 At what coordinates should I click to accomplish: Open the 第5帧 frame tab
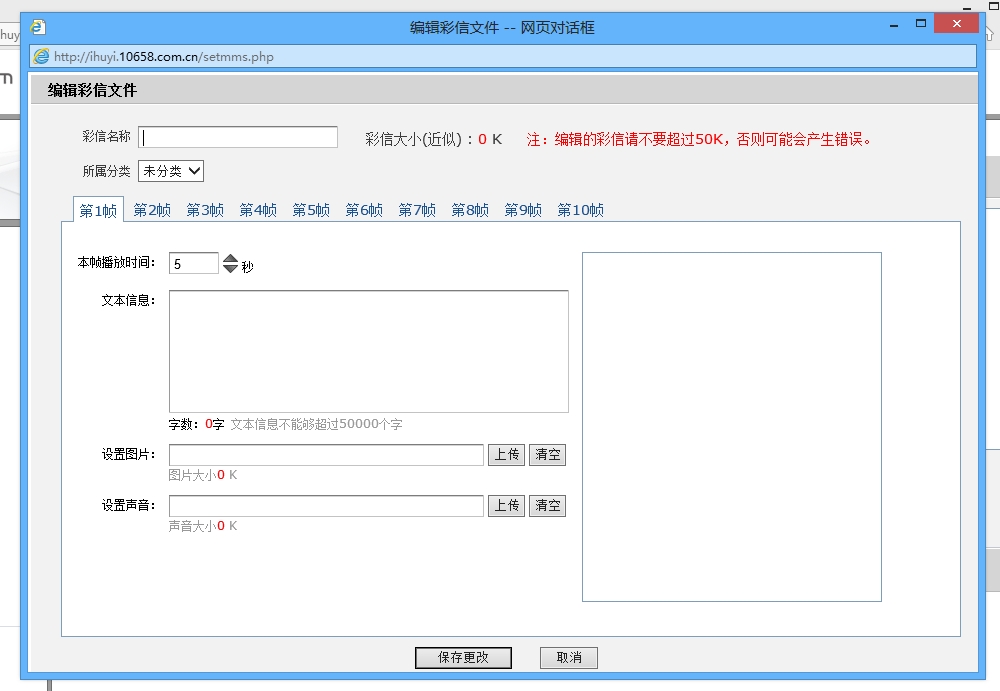click(x=311, y=210)
